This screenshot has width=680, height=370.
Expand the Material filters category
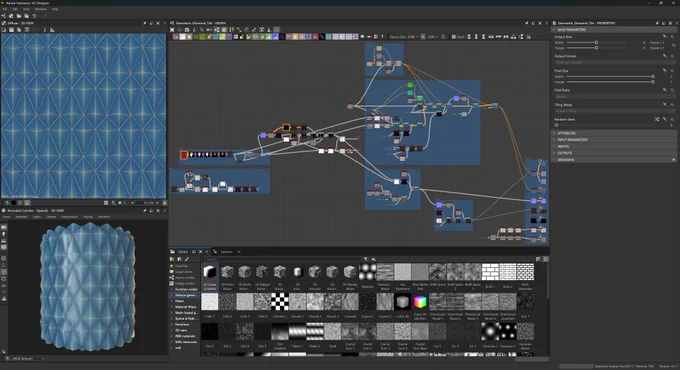[x=172, y=307]
